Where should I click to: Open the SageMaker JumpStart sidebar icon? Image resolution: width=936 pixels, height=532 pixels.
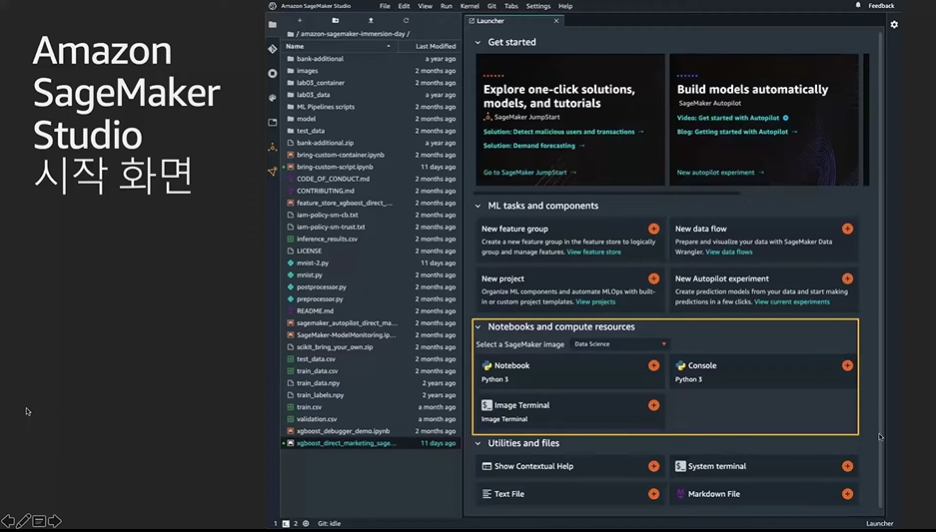coord(273,147)
